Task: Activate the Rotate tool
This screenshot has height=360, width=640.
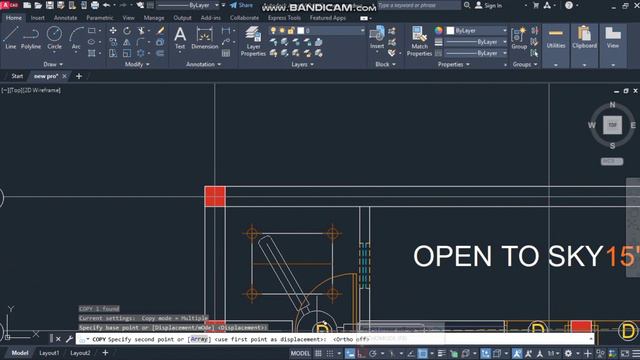Action: click(127, 31)
